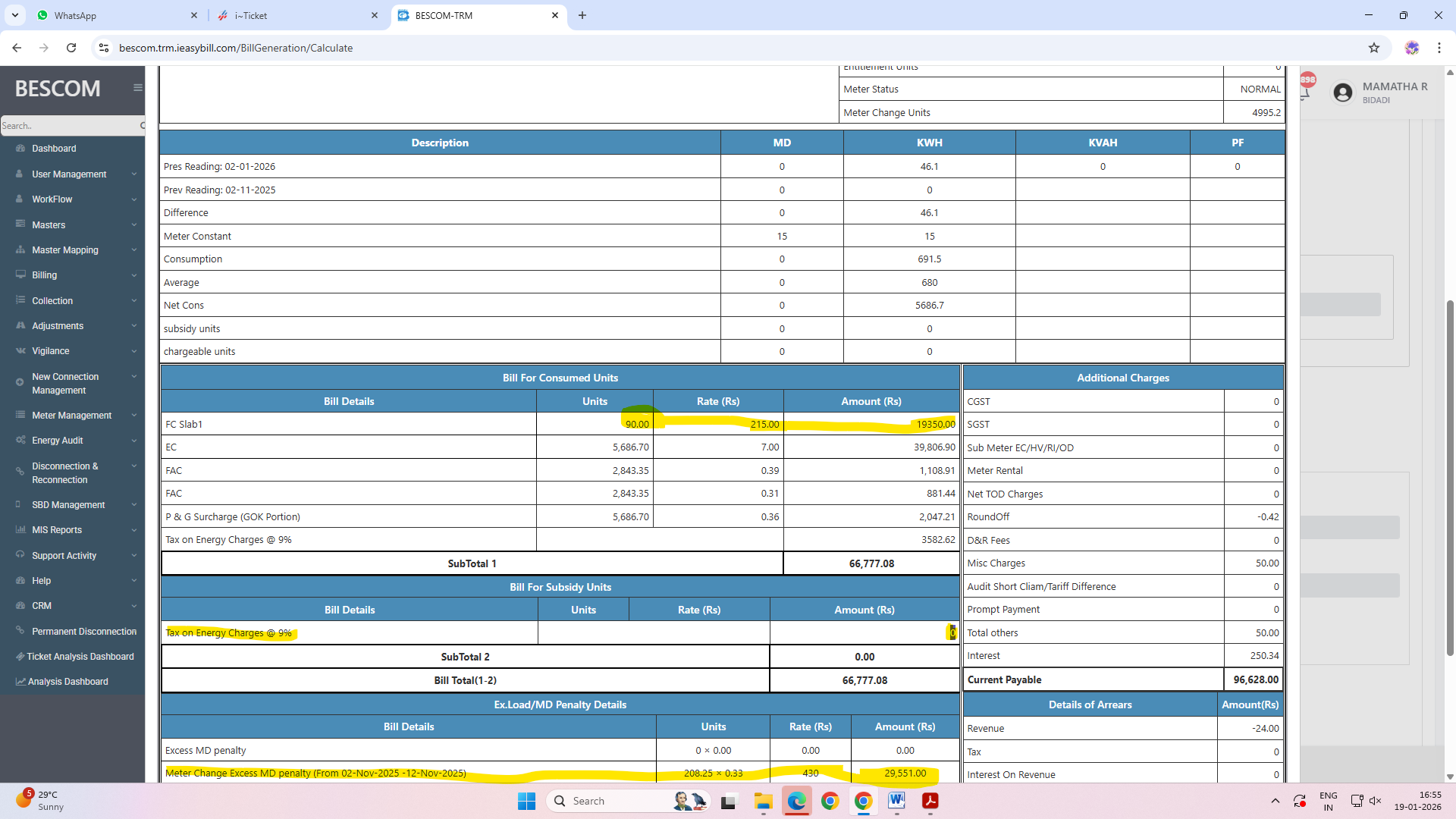Click the browser reload icon
The image size is (1456, 819).
pyautogui.click(x=71, y=48)
